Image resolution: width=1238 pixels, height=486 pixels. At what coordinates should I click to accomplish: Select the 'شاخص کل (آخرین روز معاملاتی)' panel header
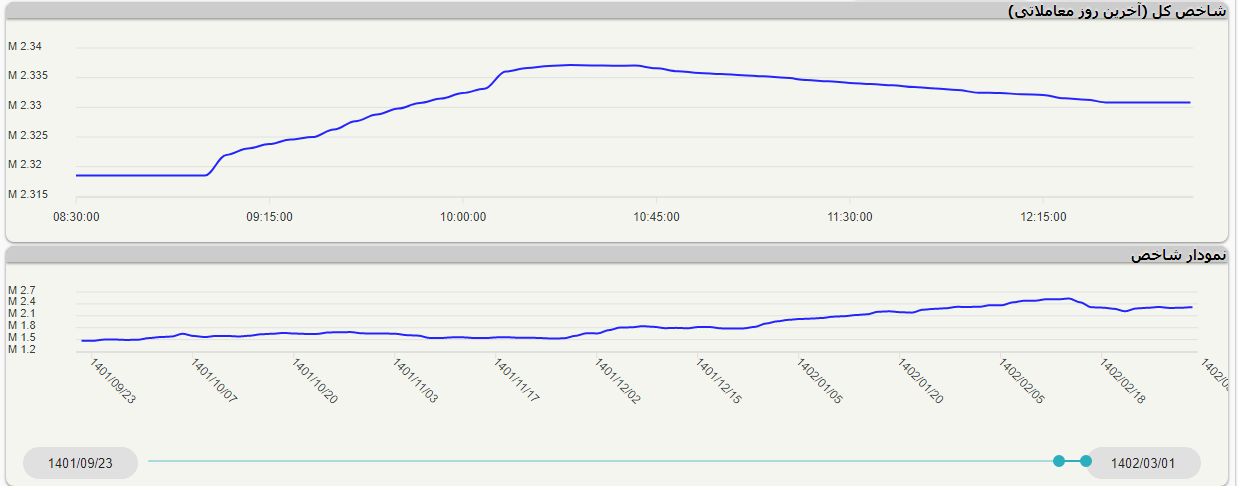pyautogui.click(x=1117, y=11)
